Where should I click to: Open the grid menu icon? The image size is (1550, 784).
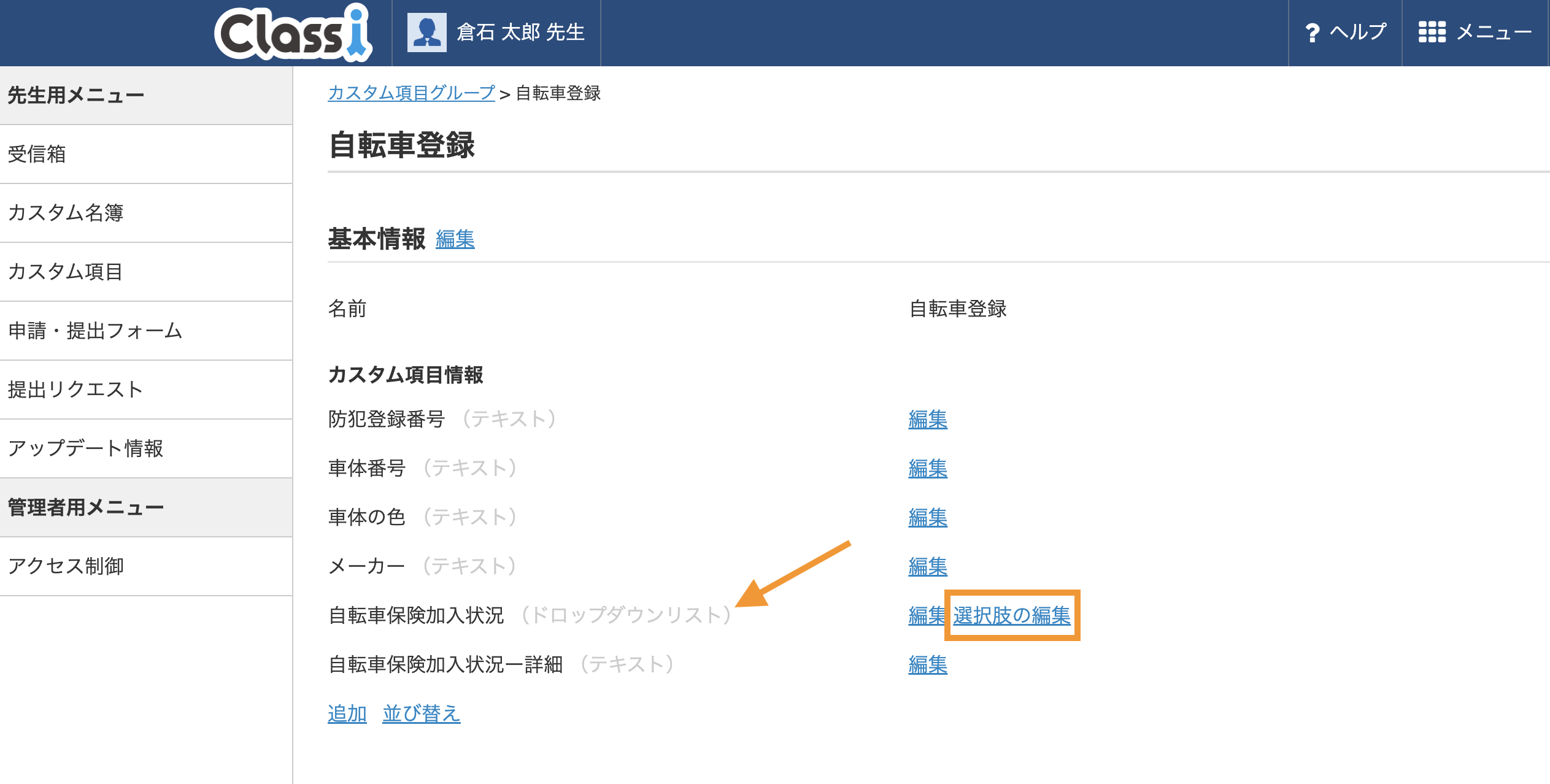(1432, 32)
